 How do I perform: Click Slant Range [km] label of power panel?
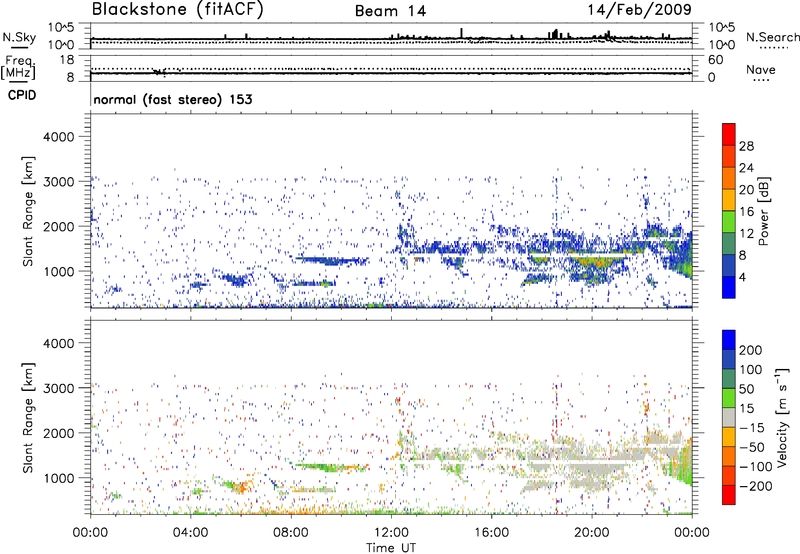(29, 211)
